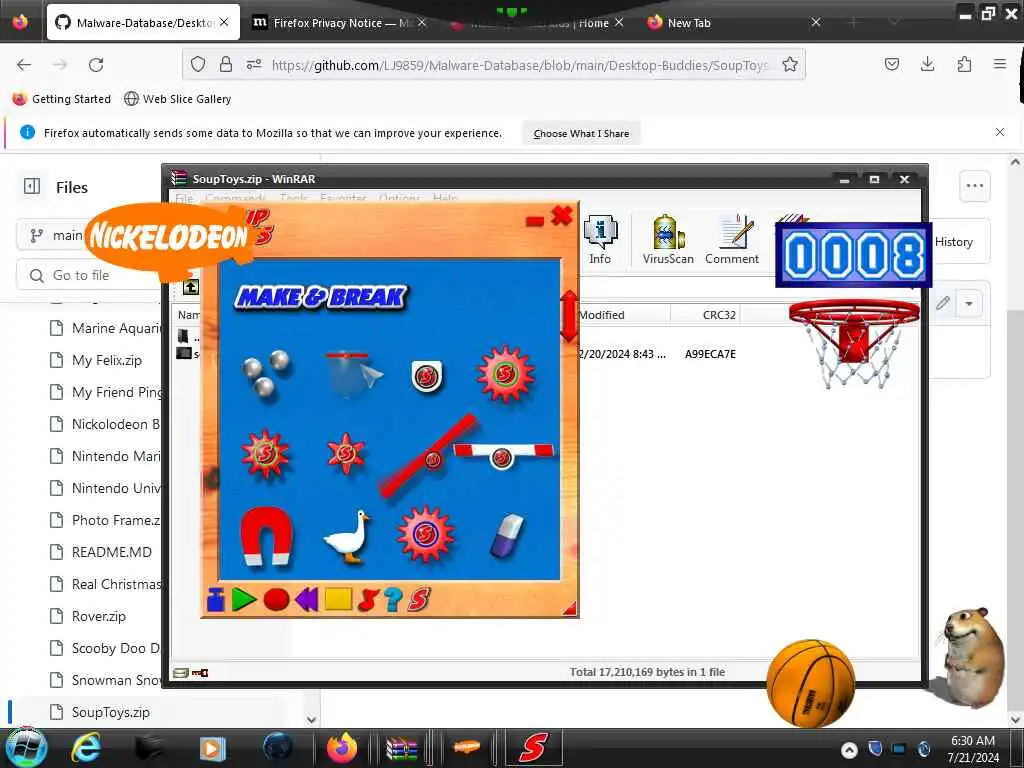Click the 0008 score counter
Image resolution: width=1024 pixels, height=768 pixels.
tap(854, 255)
